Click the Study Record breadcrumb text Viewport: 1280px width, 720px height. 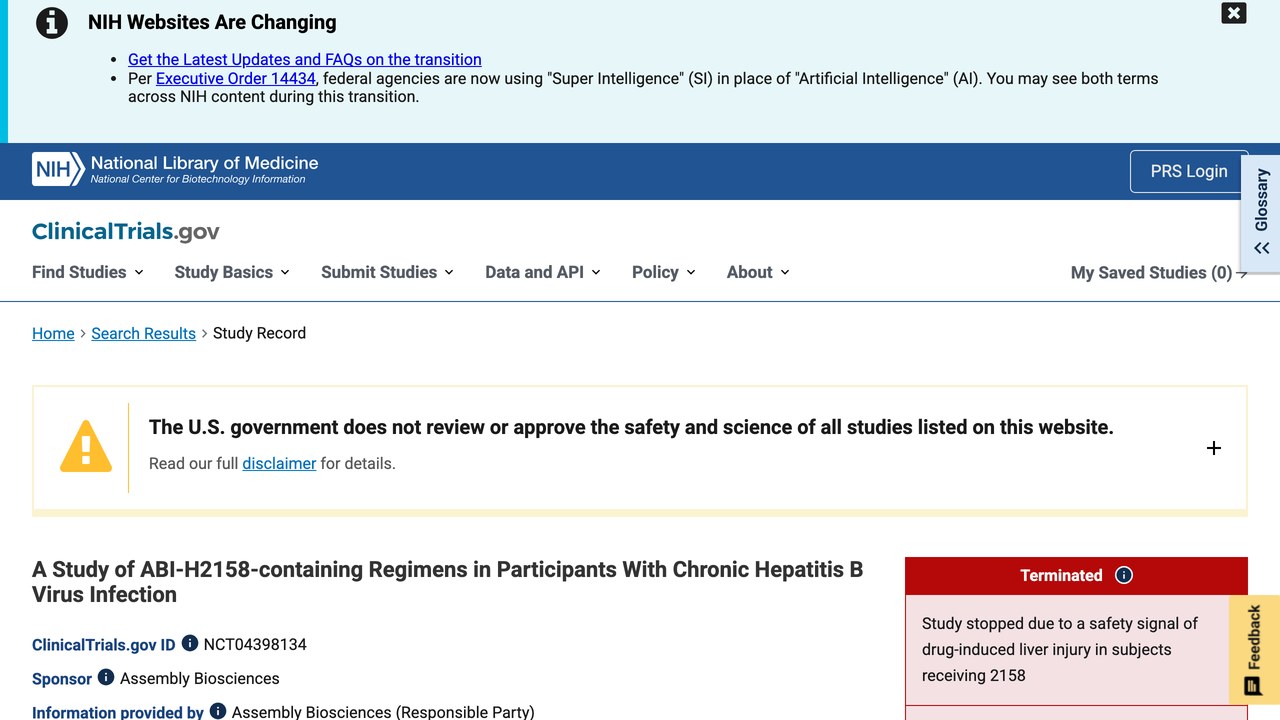tap(259, 333)
